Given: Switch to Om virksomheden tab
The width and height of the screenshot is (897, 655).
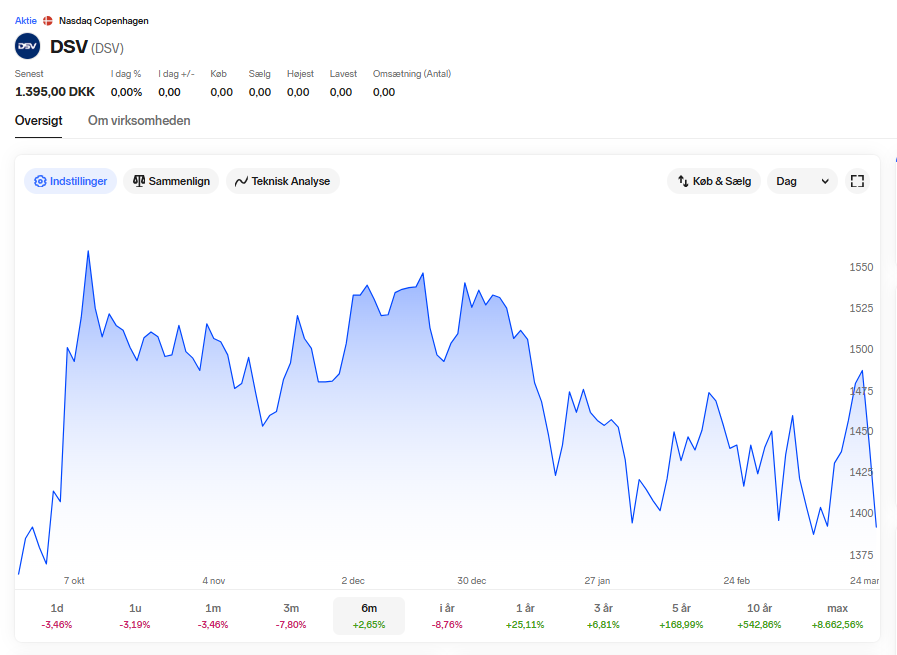Looking at the screenshot, I should (x=139, y=121).
